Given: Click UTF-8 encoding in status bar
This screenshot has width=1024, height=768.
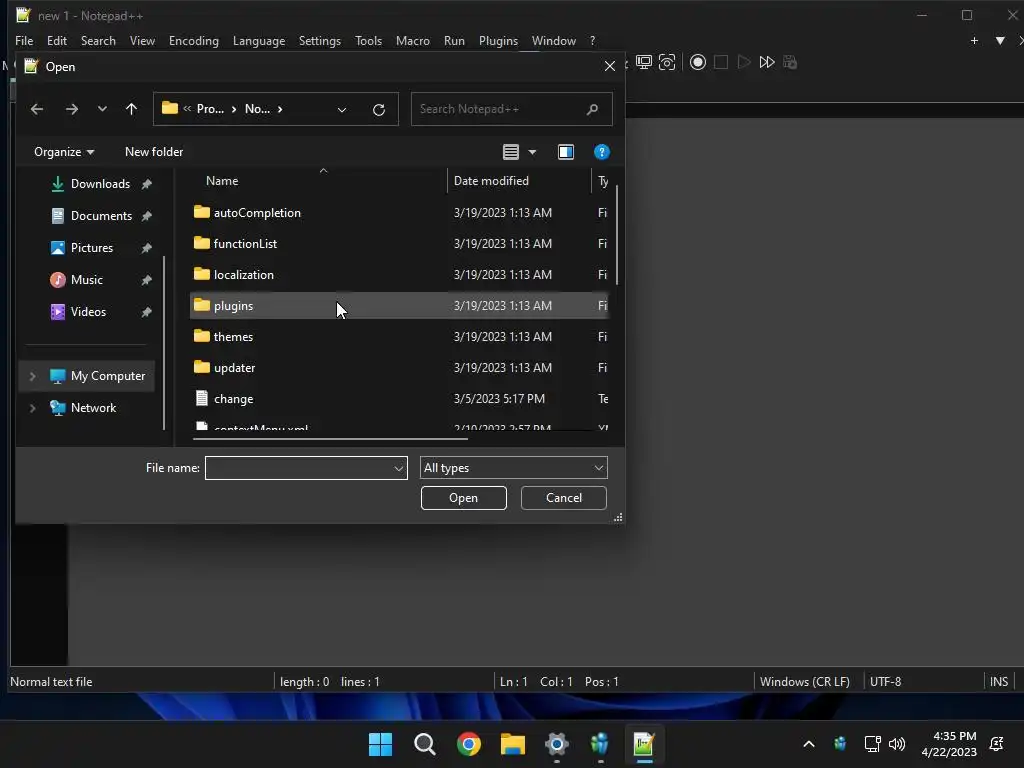Looking at the screenshot, I should pos(885,682).
